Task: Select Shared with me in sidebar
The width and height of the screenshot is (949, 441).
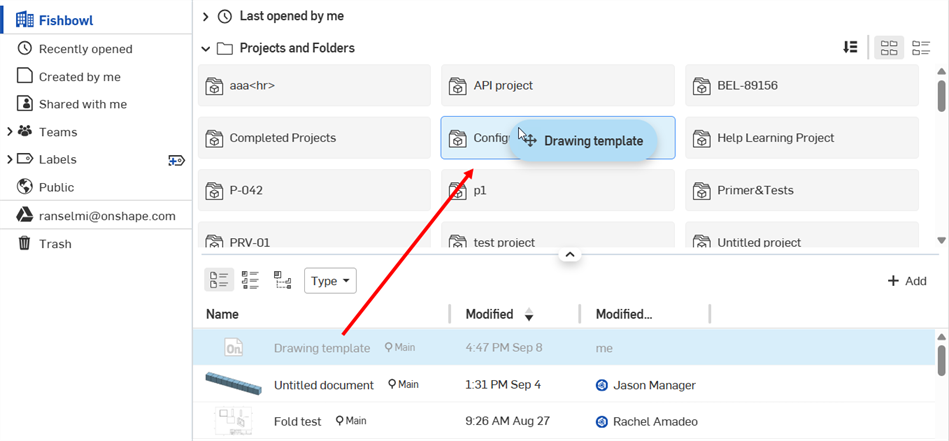Action: (x=82, y=104)
